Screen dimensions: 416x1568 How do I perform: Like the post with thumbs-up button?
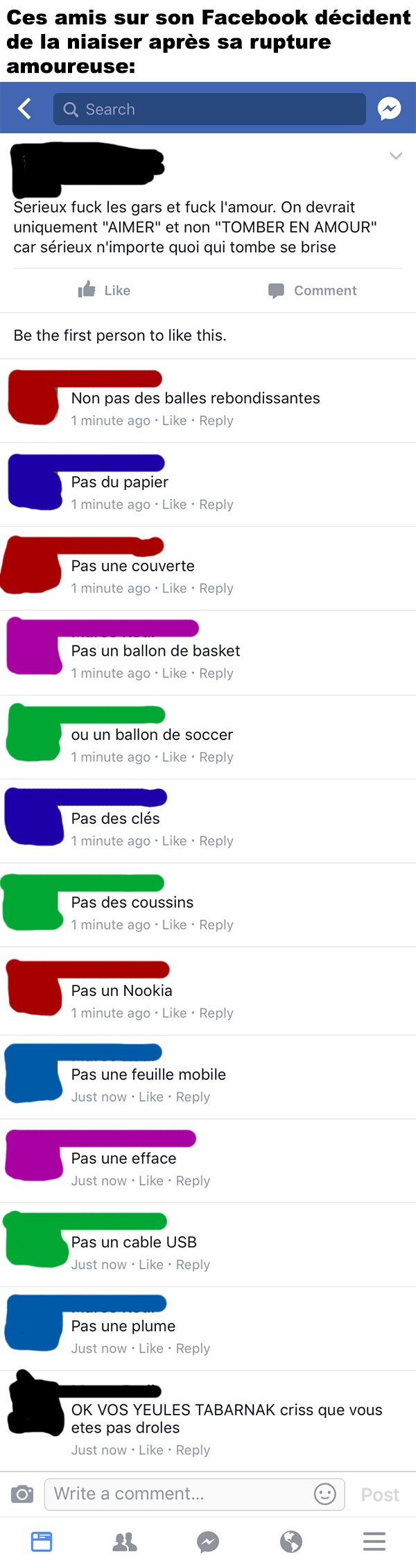coord(104,290)
